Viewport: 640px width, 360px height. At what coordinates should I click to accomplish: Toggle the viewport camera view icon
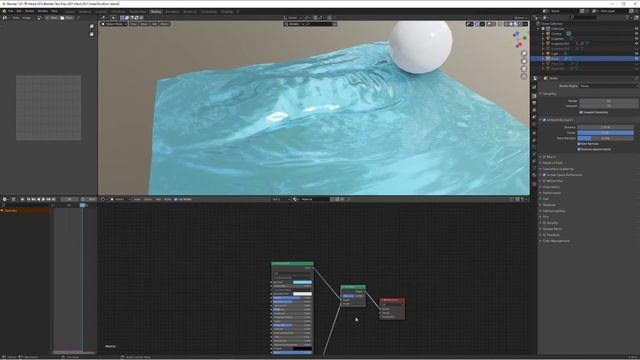tap(524, 69)
